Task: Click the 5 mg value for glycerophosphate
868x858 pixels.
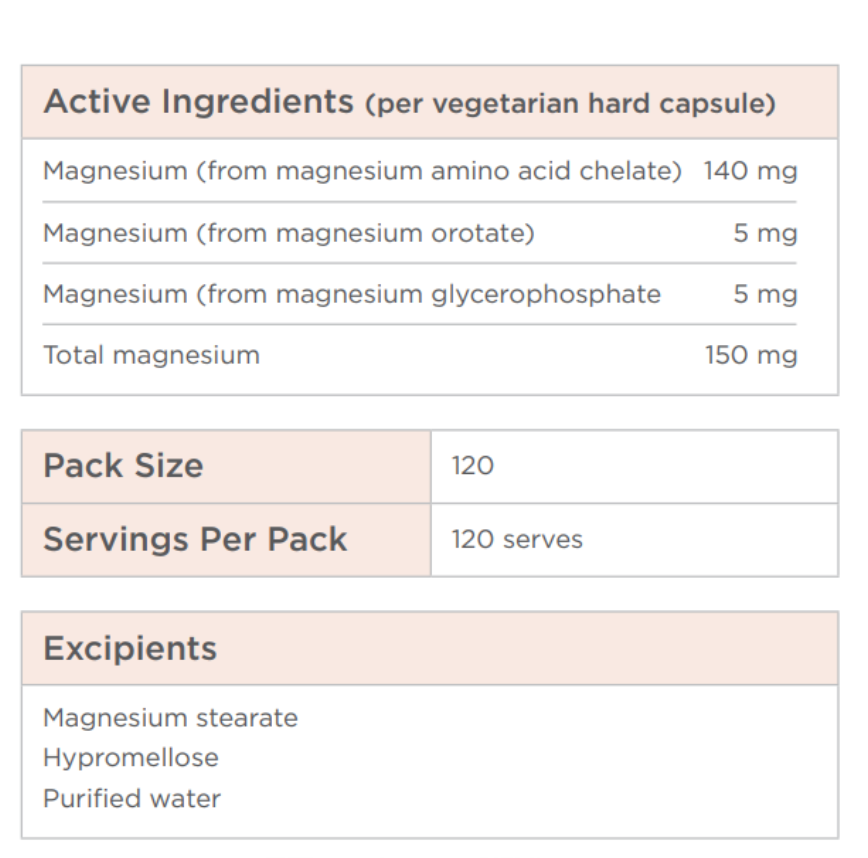Action: pos(765,294)
